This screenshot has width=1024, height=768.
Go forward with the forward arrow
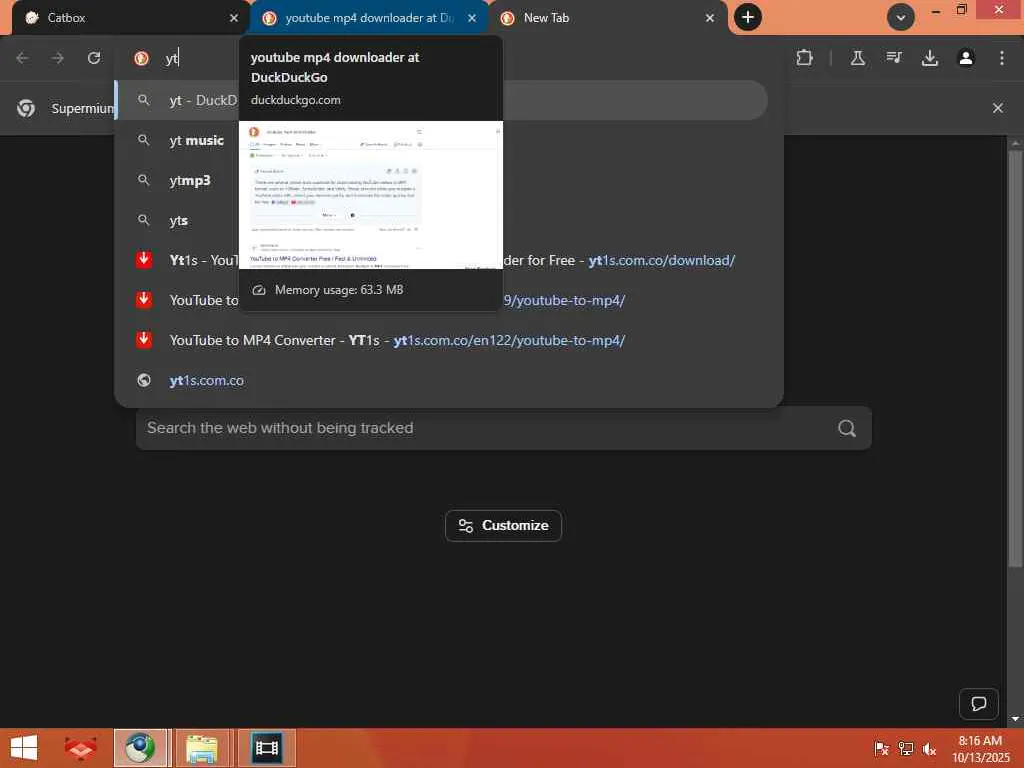58,58
